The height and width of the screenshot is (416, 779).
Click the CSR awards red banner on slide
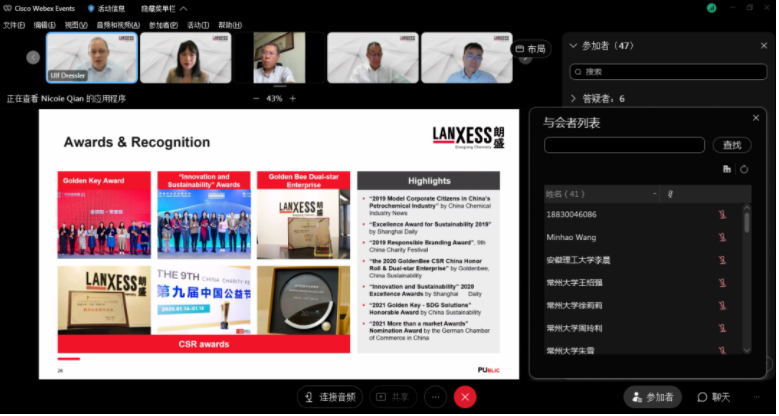pos(204,344)
